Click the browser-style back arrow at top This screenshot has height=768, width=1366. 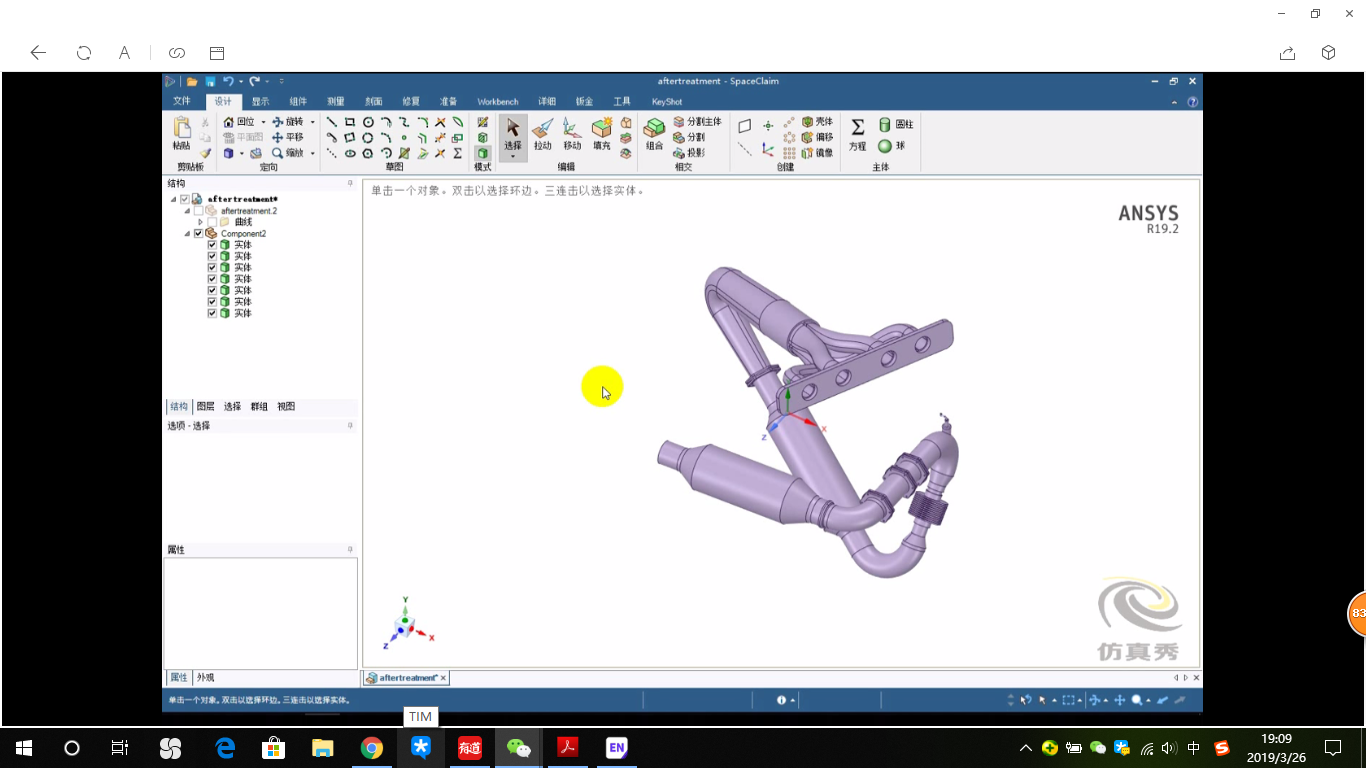pyautogui.click(x=38, y=53)
